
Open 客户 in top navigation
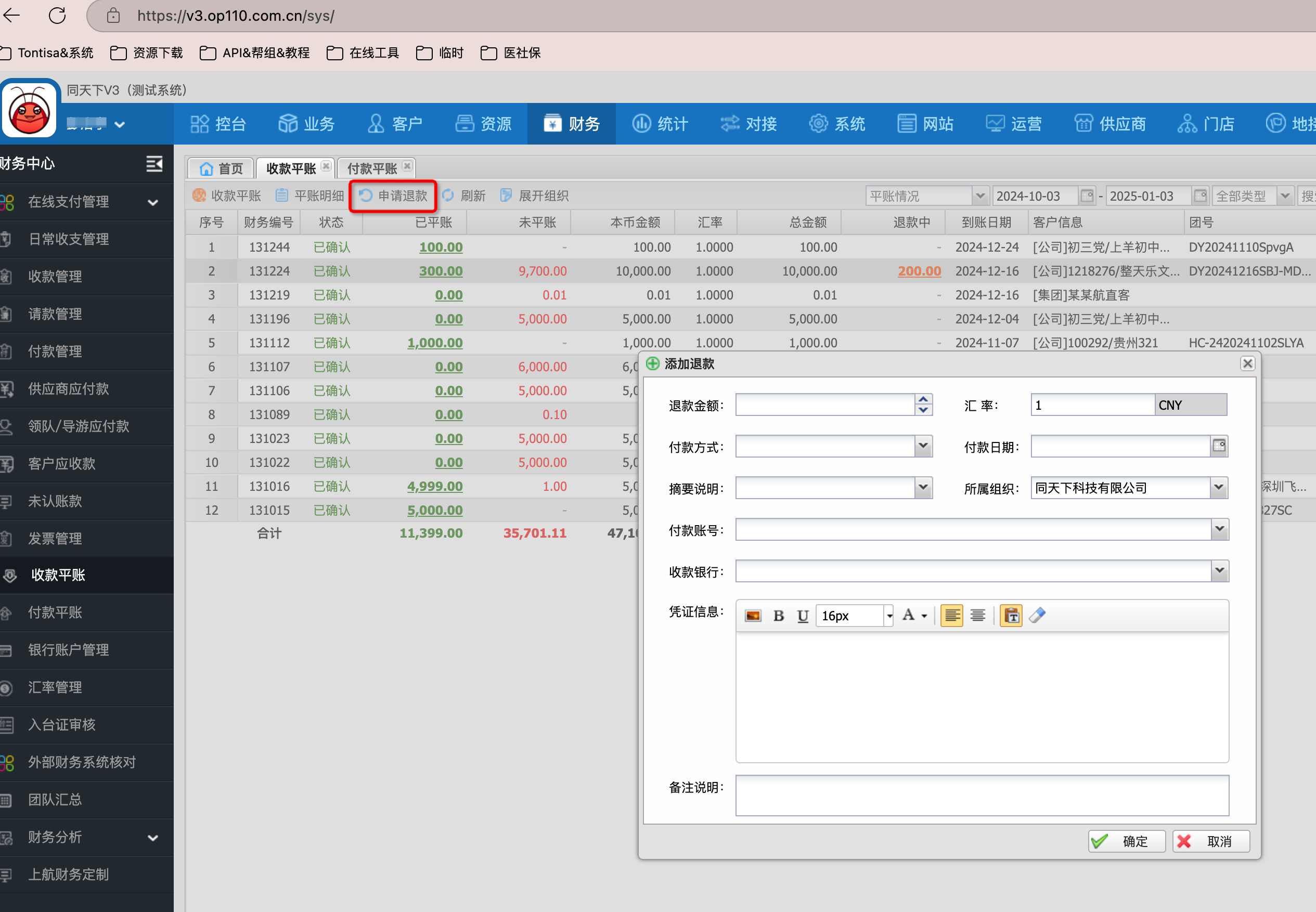(395, 123)
